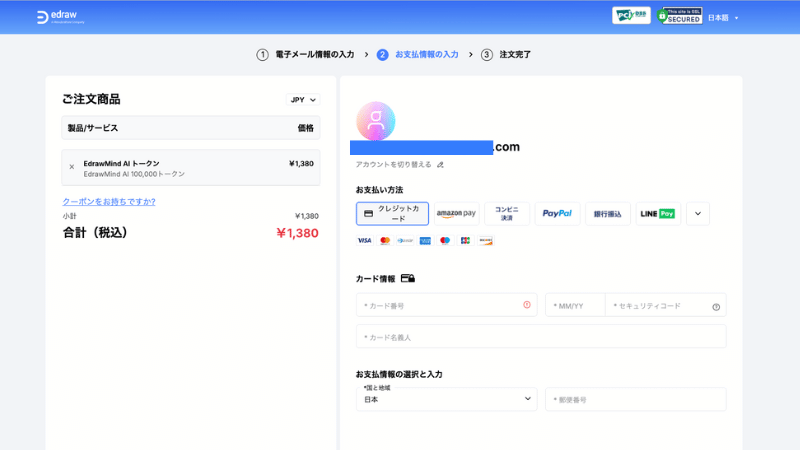Click the total price ¥1,380 in red

tap(297, 233)
